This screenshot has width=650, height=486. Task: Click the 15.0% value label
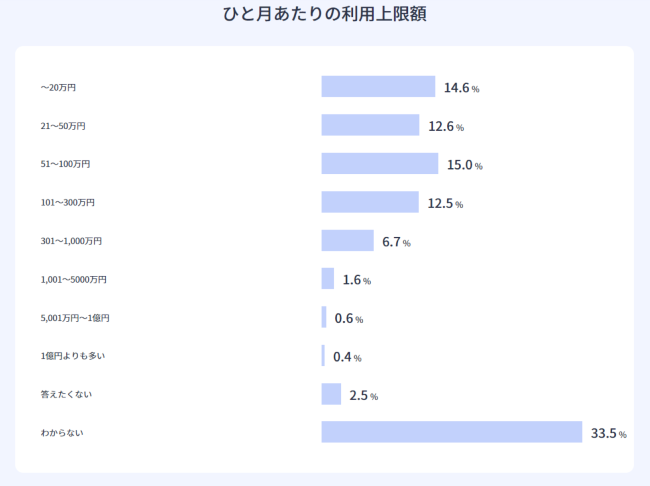(x=463, y=165)
